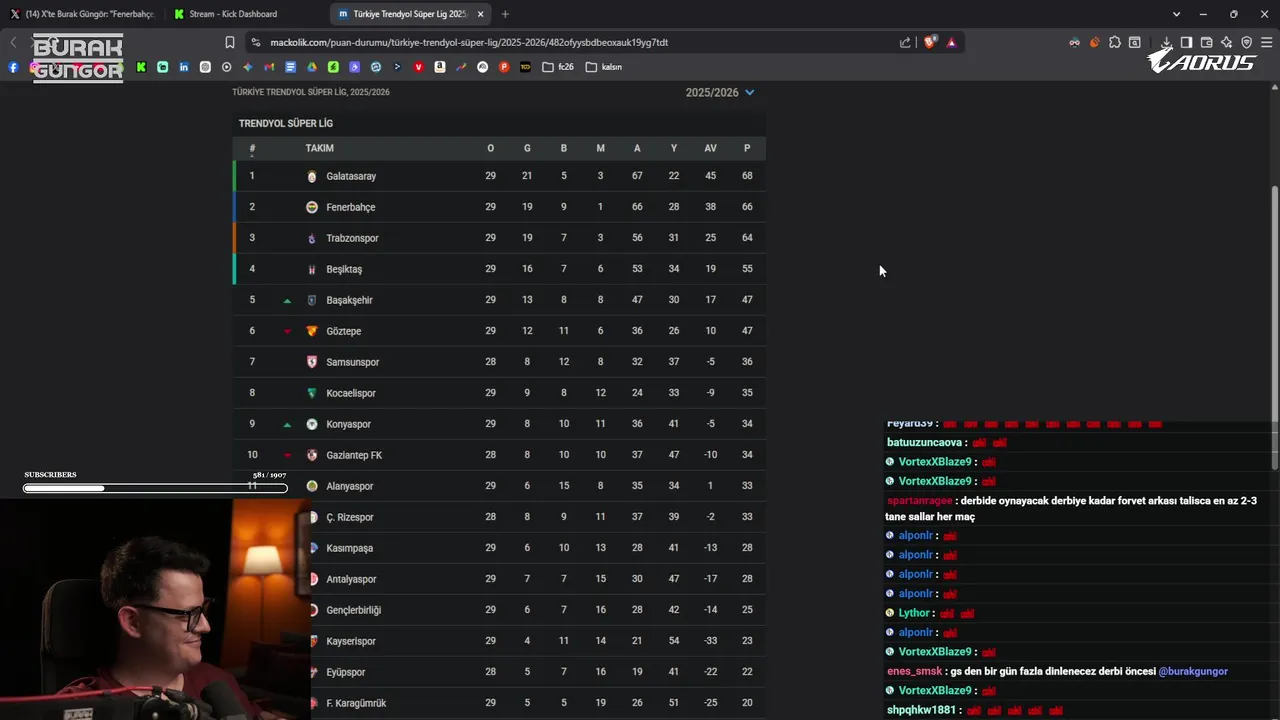Click the chat username batuuzuncaova
1280x720 pixels.
[924, 442]
